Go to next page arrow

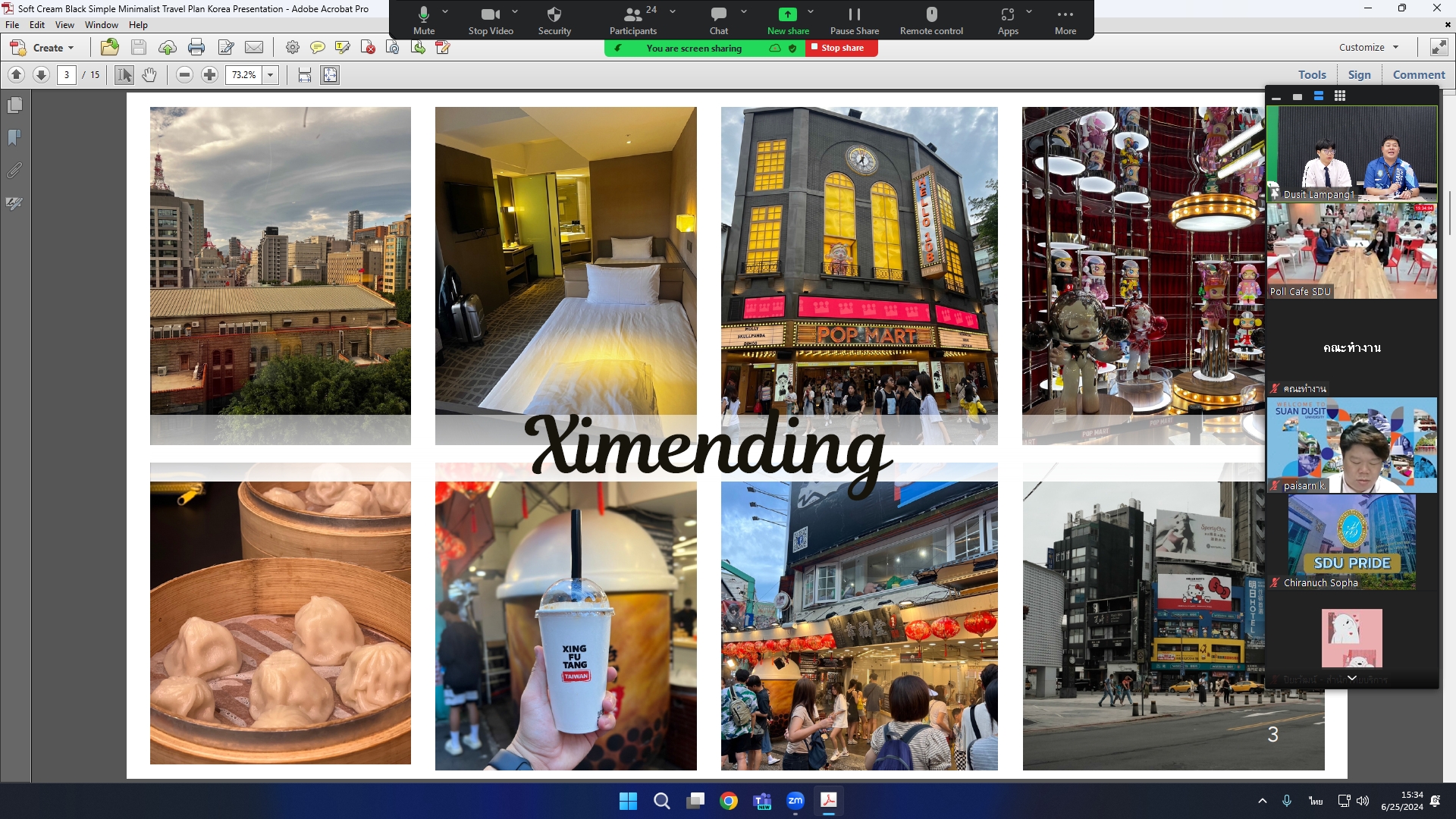click(x=42, y=74)
